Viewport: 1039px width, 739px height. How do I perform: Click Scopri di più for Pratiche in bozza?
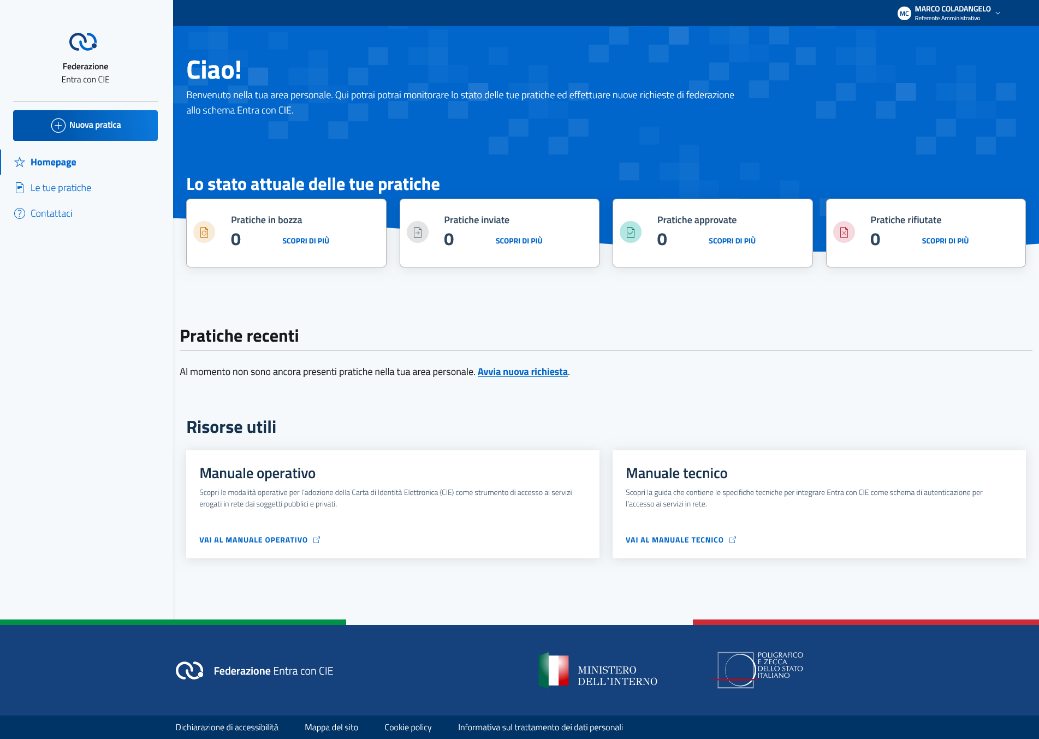pyautogui.click(x=306, y=241)
